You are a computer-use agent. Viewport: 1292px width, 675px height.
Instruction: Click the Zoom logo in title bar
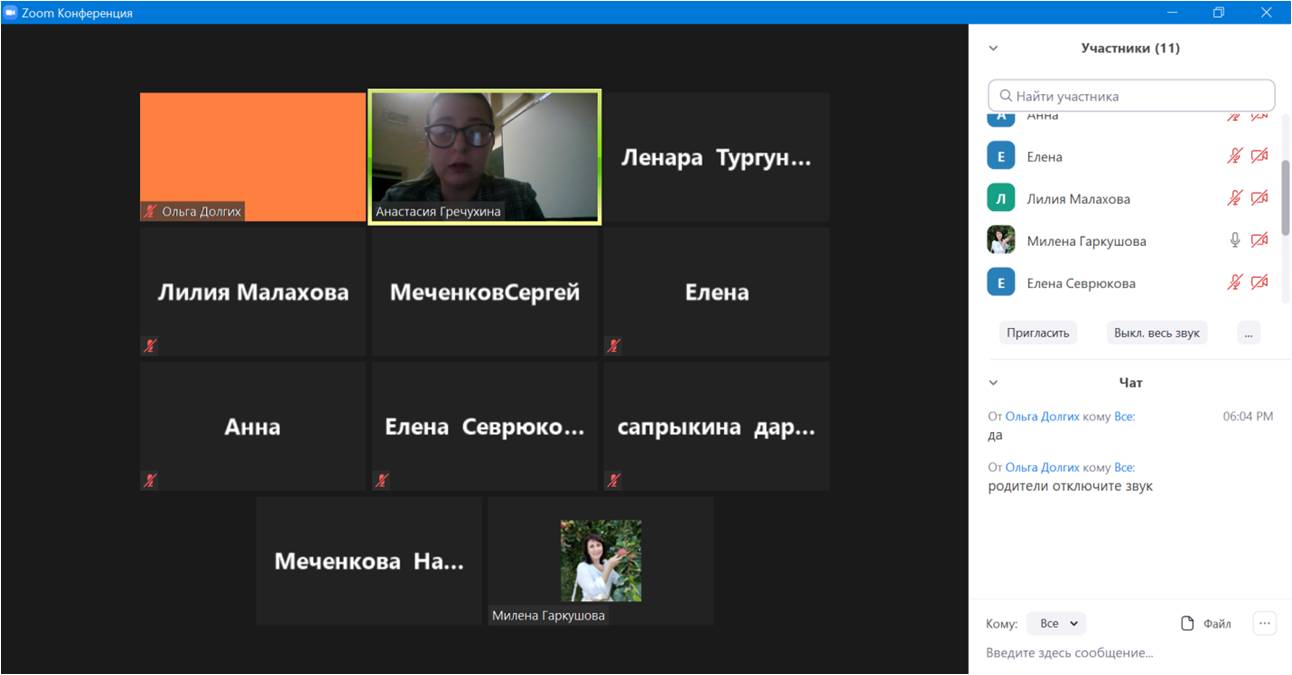[x=10, y=13]
